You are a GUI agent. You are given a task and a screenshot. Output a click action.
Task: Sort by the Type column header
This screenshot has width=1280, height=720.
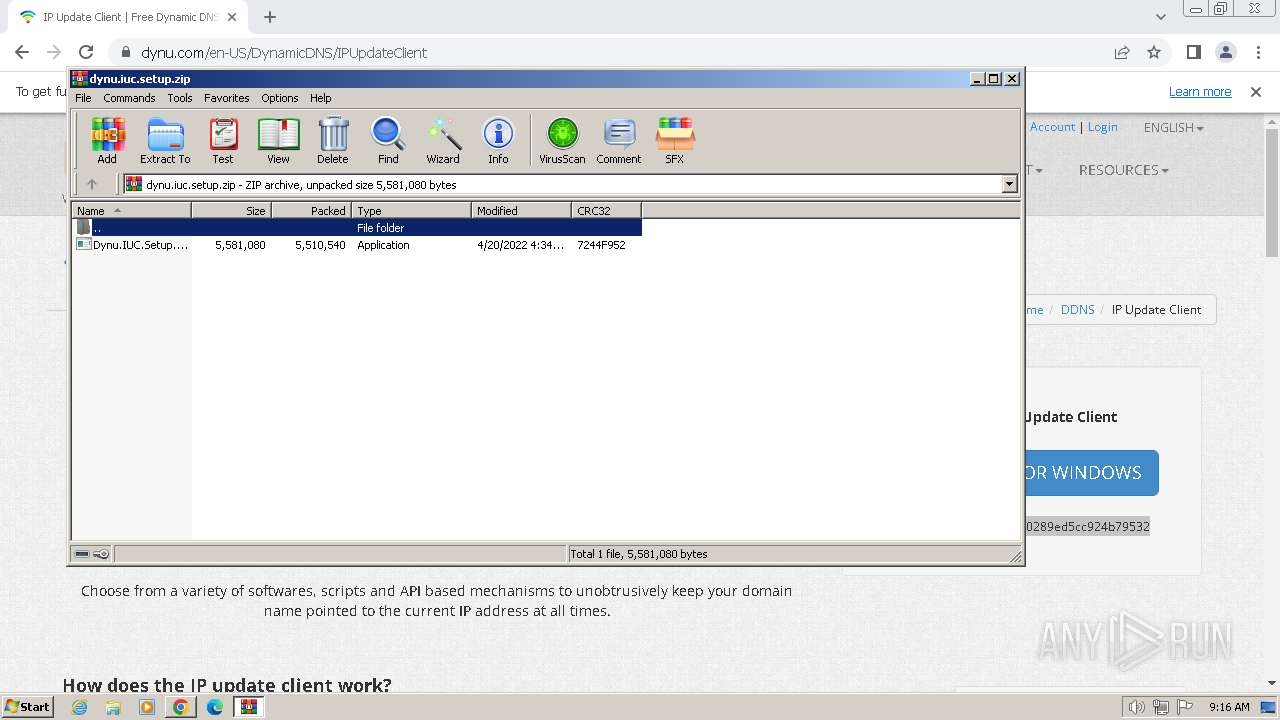click(x=411, y=210)
